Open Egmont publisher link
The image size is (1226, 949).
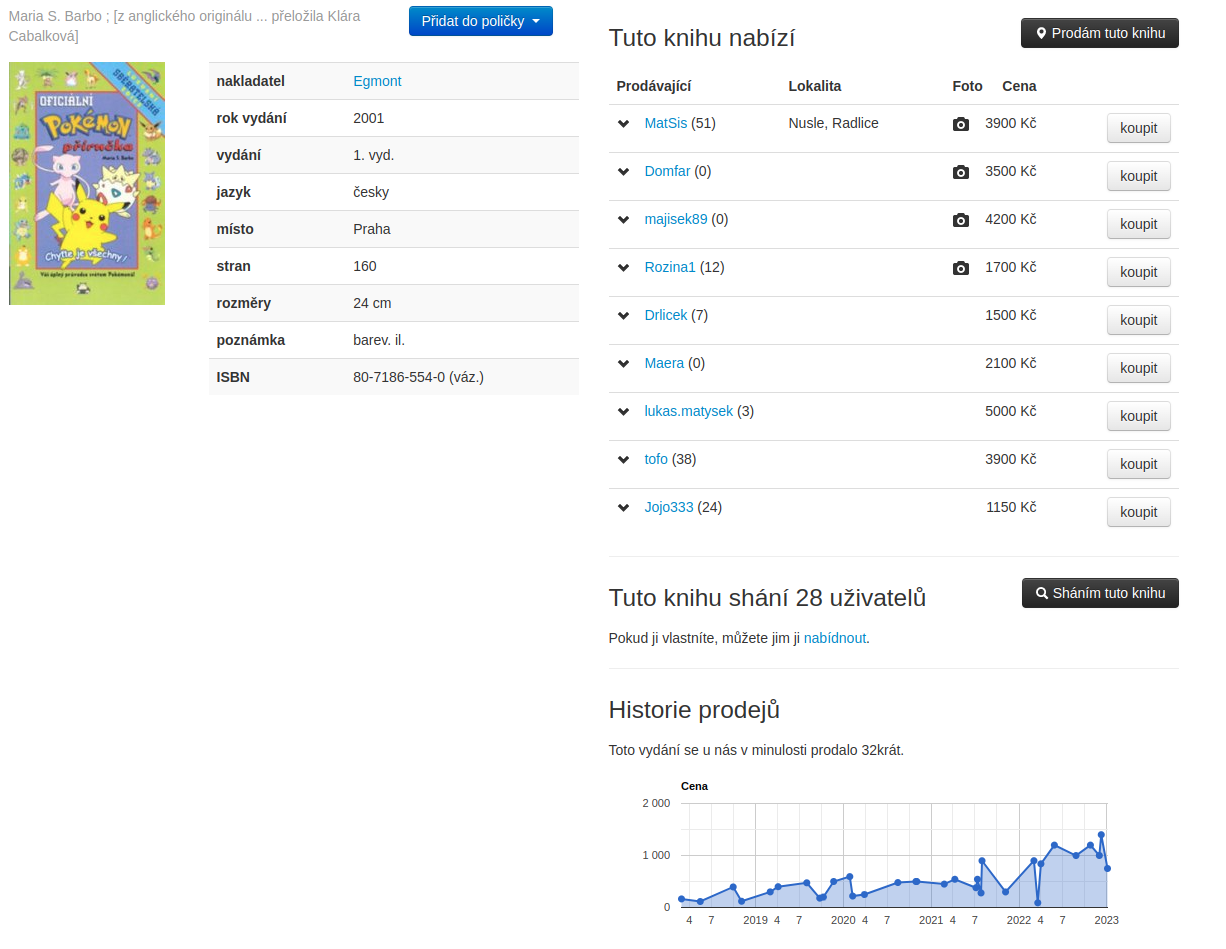coord(377,81)
